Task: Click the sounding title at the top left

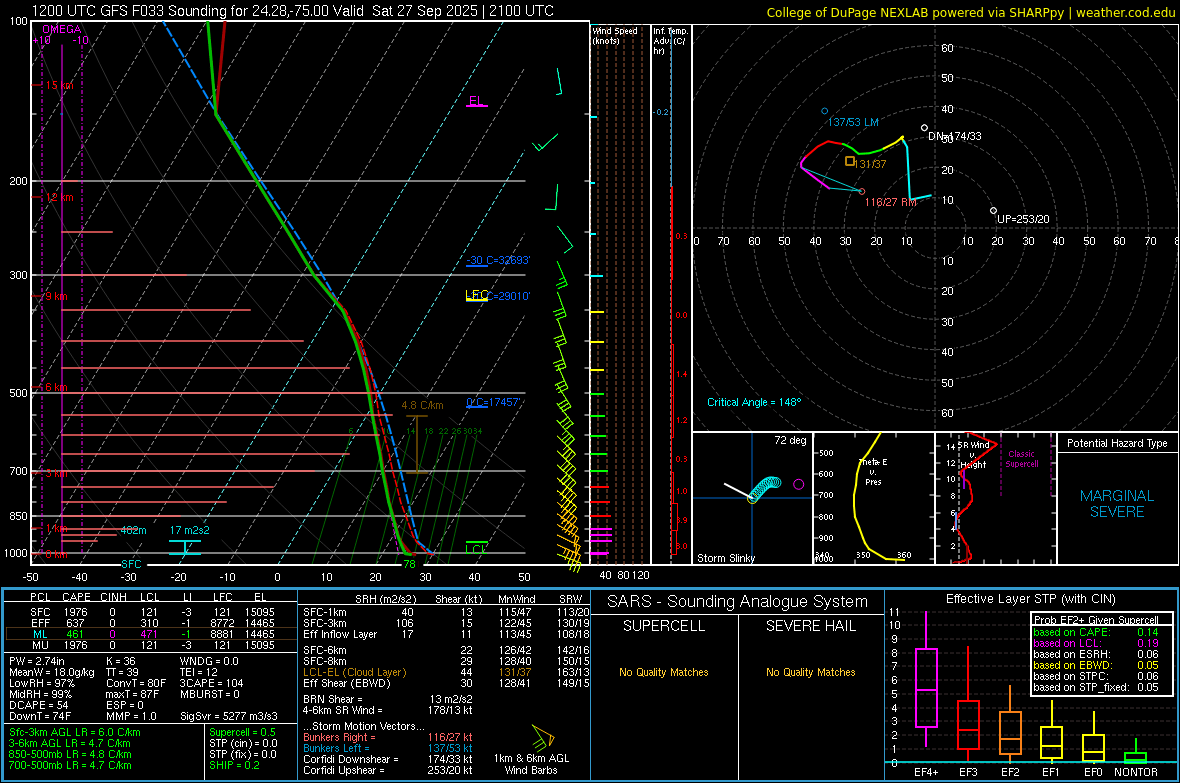Action: pos(293,11)
